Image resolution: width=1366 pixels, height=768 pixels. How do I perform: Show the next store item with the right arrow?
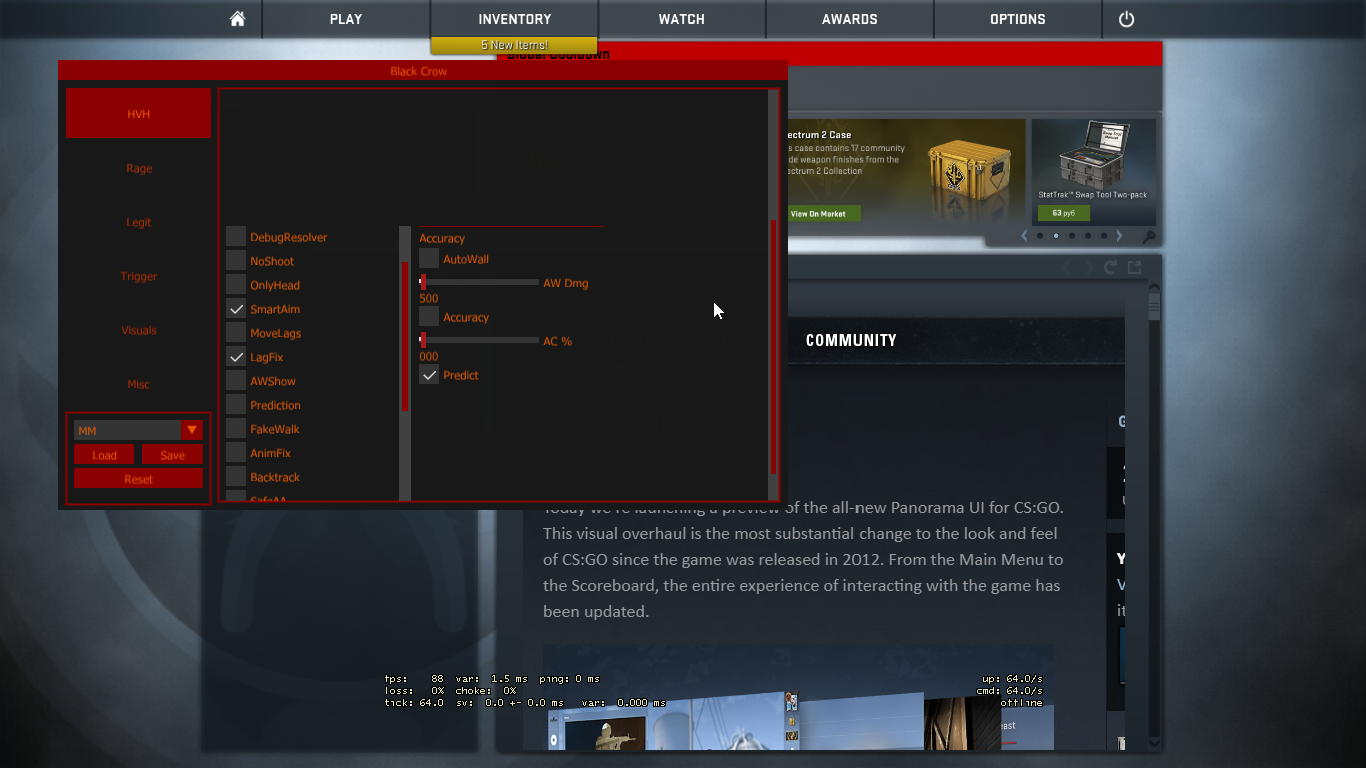1119,236
